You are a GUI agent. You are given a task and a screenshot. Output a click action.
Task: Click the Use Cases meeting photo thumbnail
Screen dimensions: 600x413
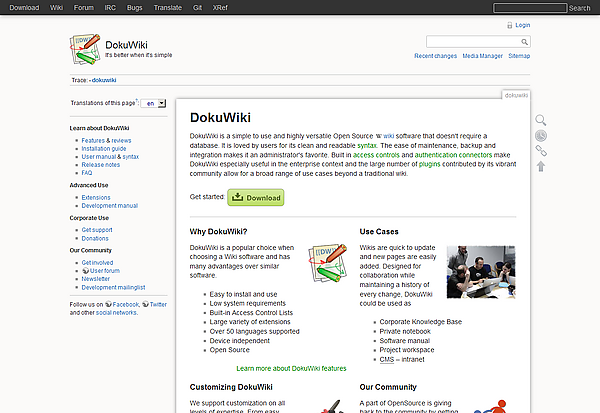480,270
